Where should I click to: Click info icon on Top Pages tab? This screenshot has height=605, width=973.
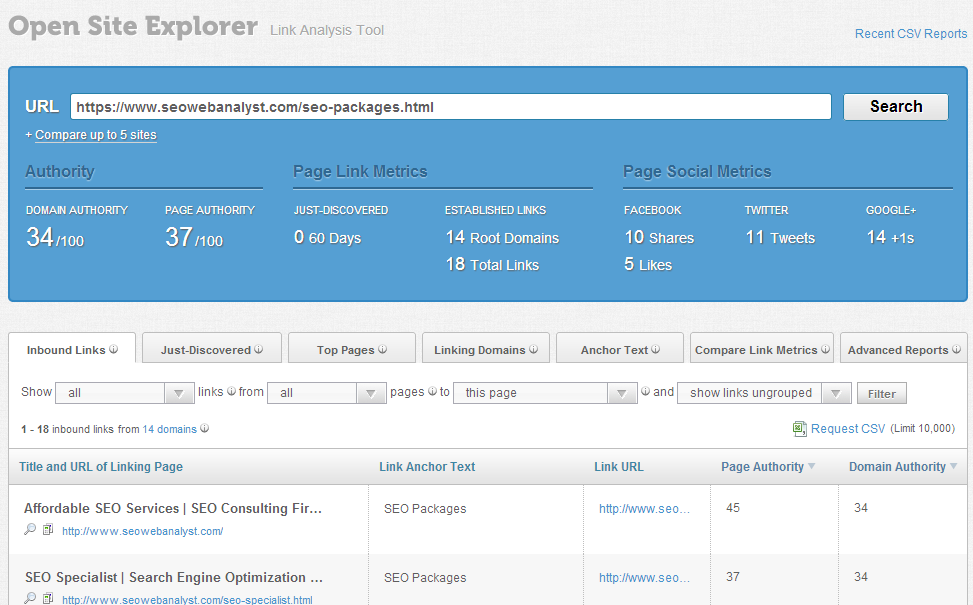tap(382, 349)
